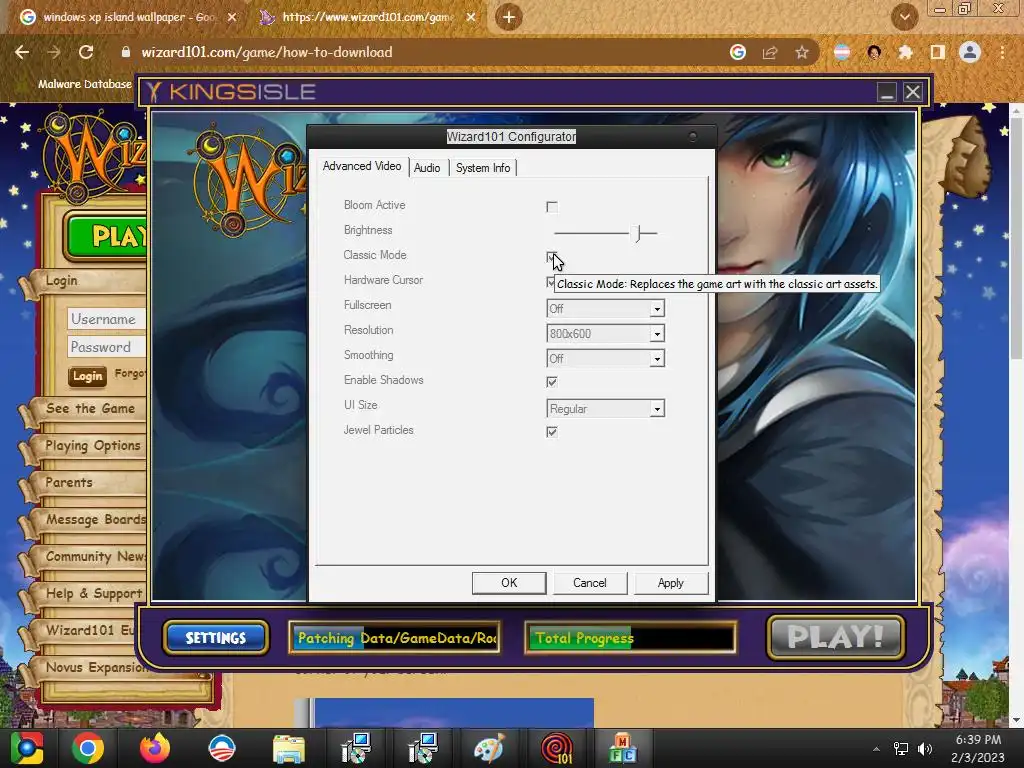Switch to the wizard101.com browser tab
1024x768 pixels.
click(x=367, y=17)
